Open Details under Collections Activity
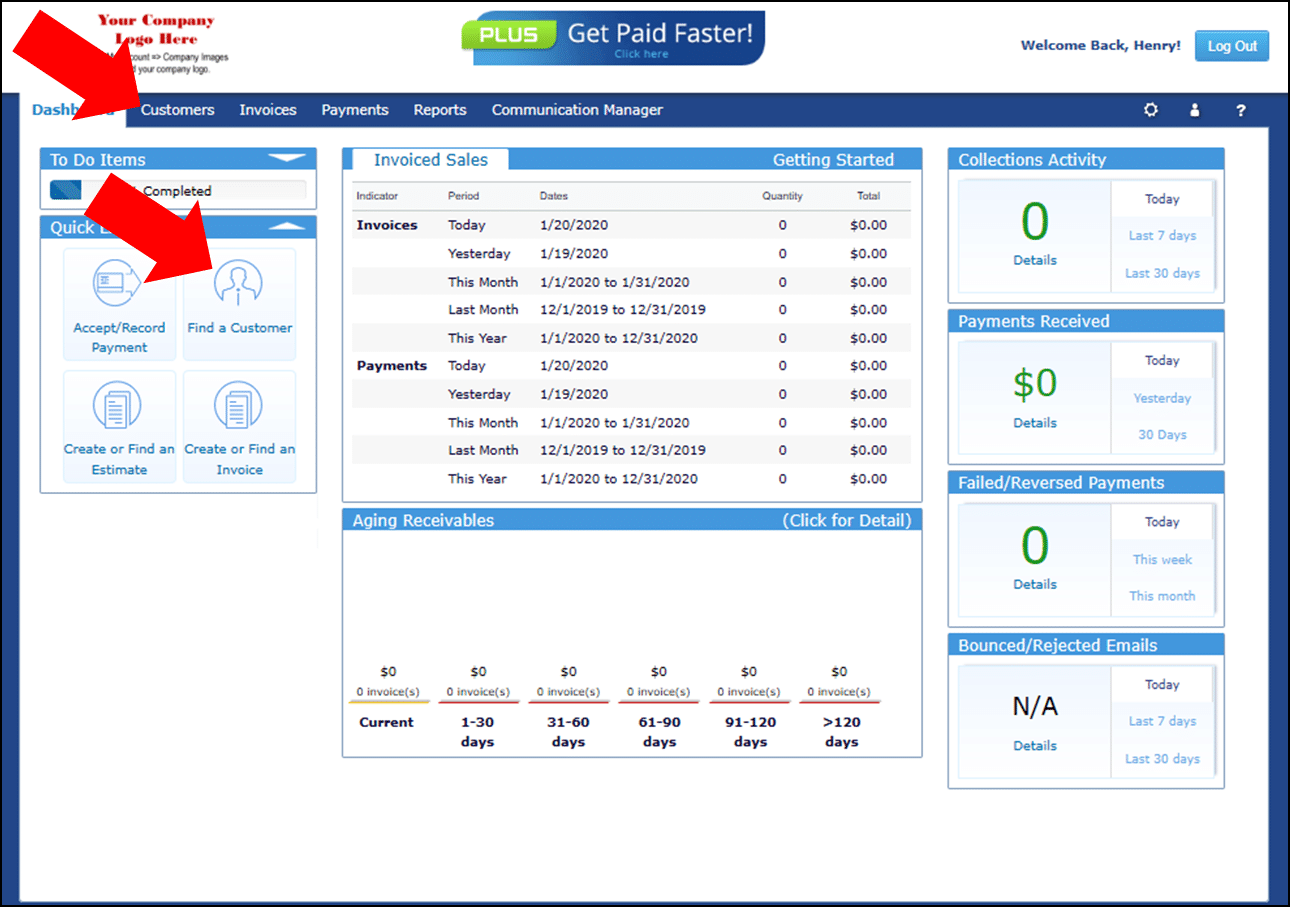The height and width of the screenshot is (907, 1290). click(x=1035, y=260)
